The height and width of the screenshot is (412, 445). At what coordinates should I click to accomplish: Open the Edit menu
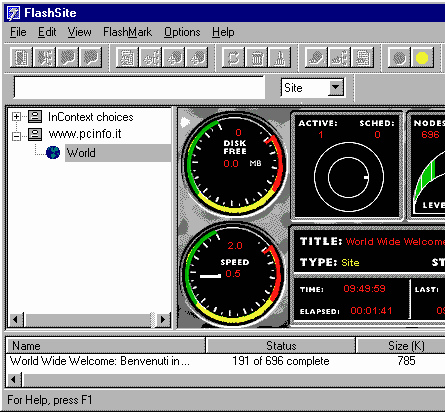click(x=47, y=32)
